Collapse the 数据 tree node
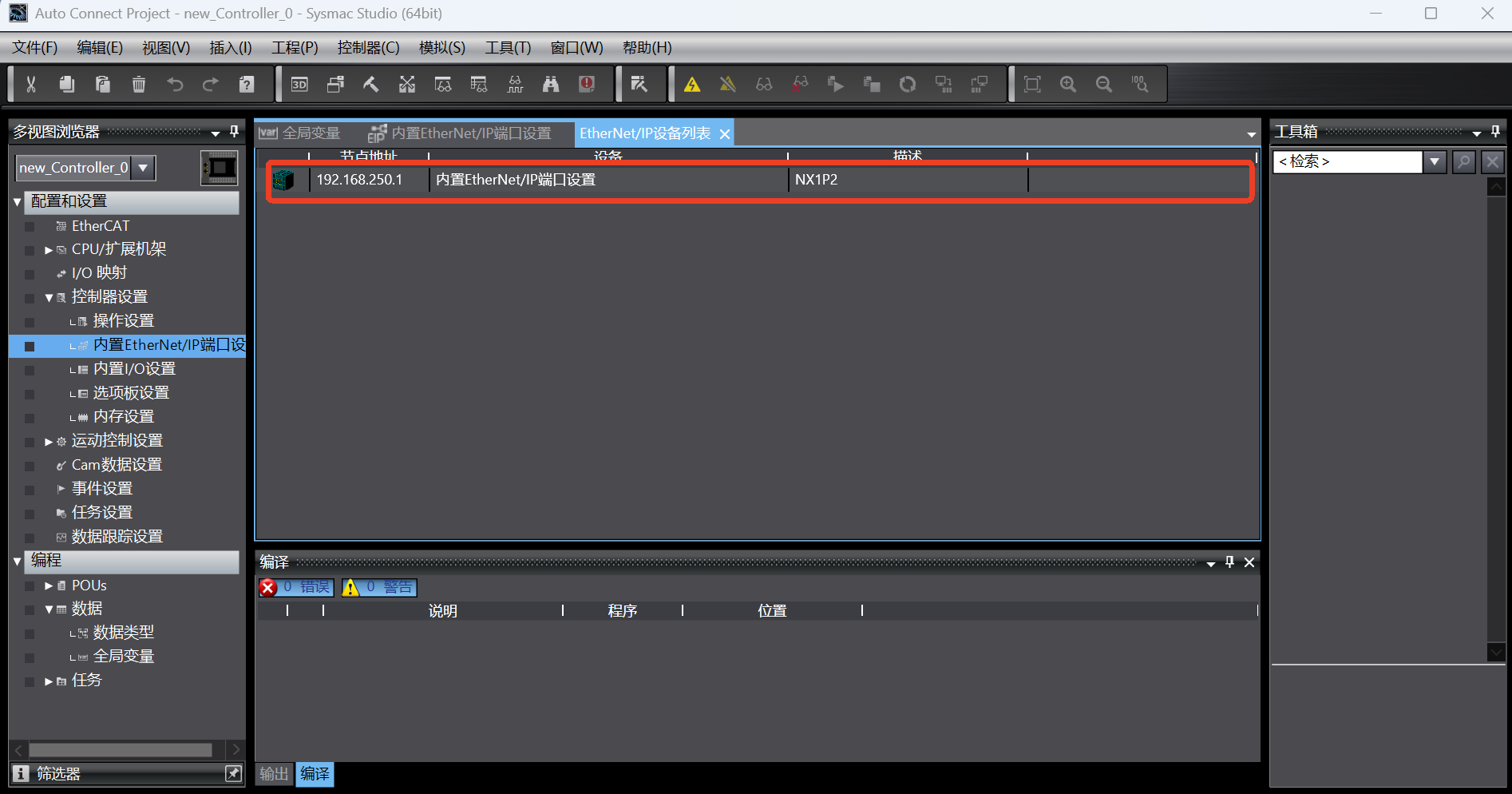The image size is (1512, 794). pyautogui.click(x=49, y=609)
